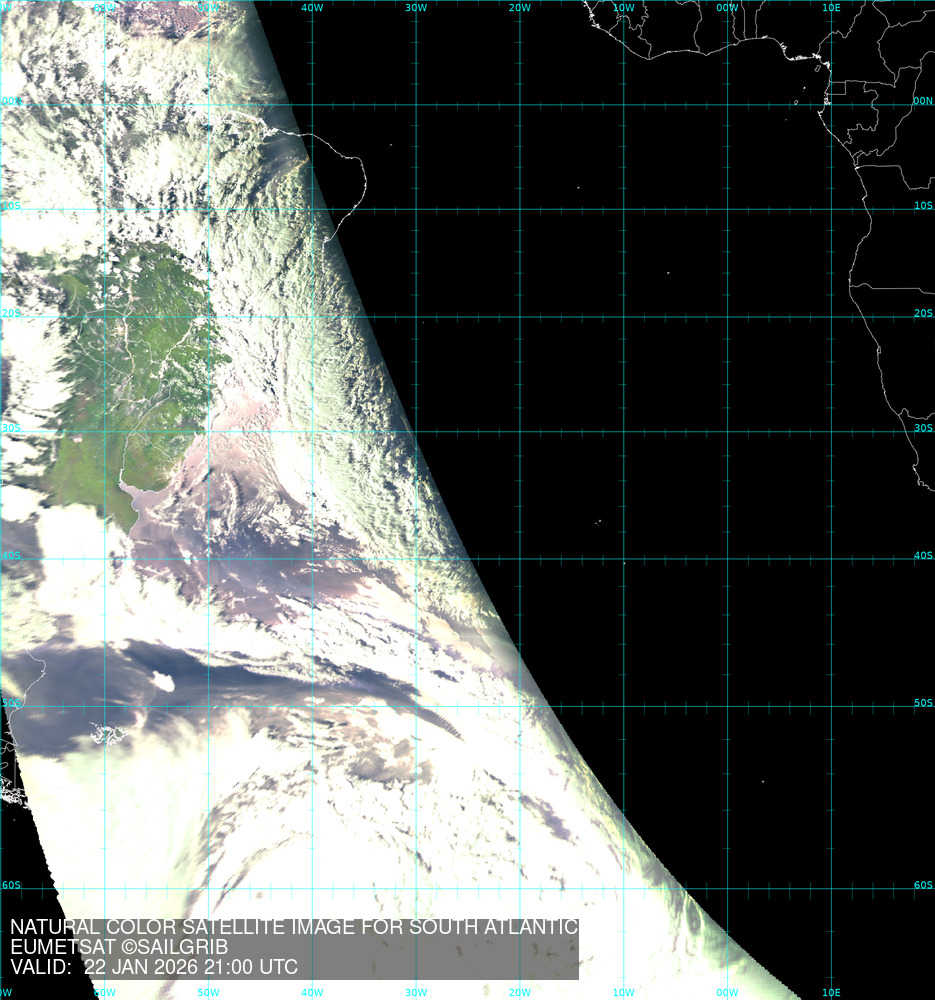This screenshot has height=1000, width=935.
Task: Click the 00W longitude label along the bottom
Action: point(727,993)
